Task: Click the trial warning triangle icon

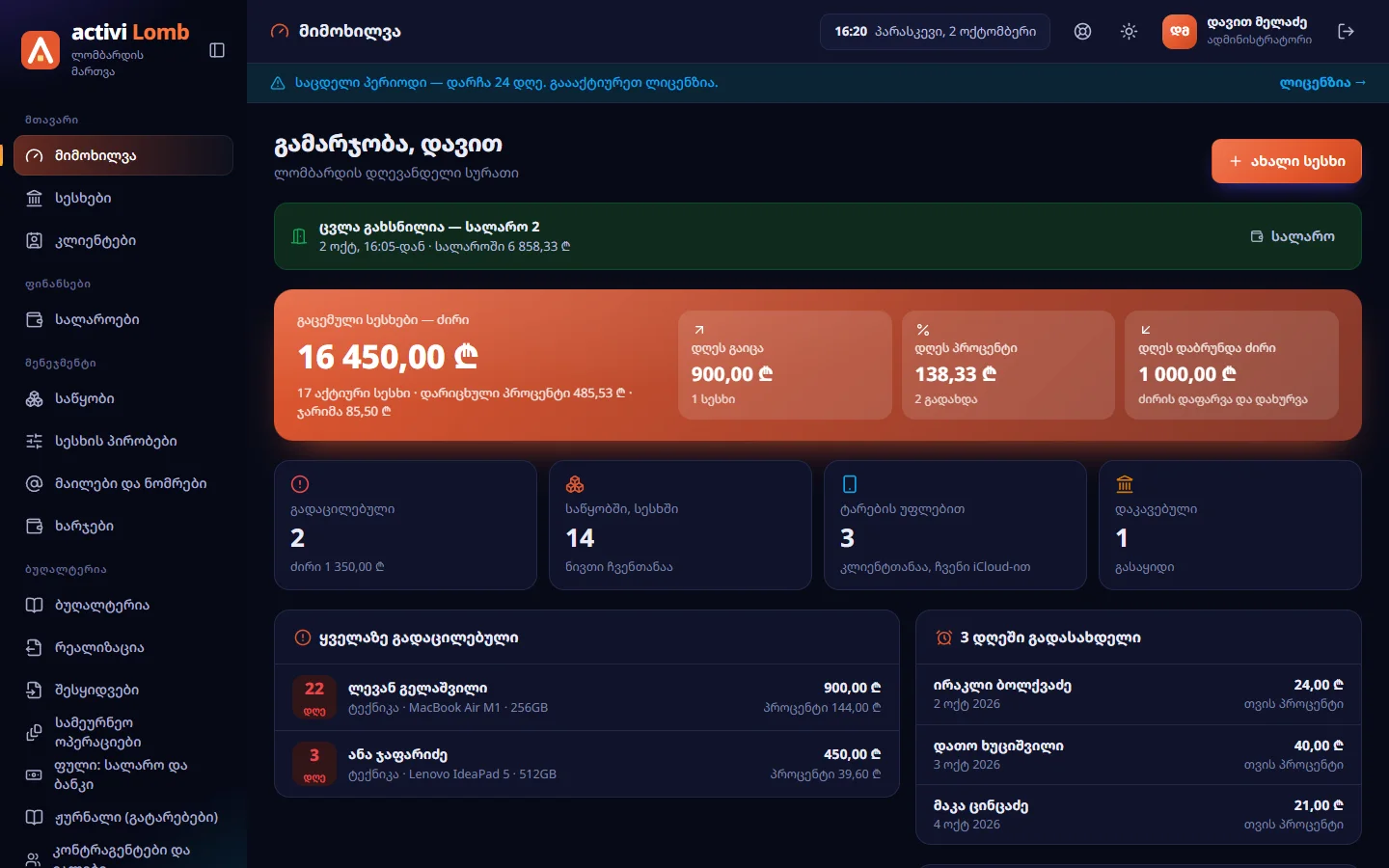Action: pos(278,83)
